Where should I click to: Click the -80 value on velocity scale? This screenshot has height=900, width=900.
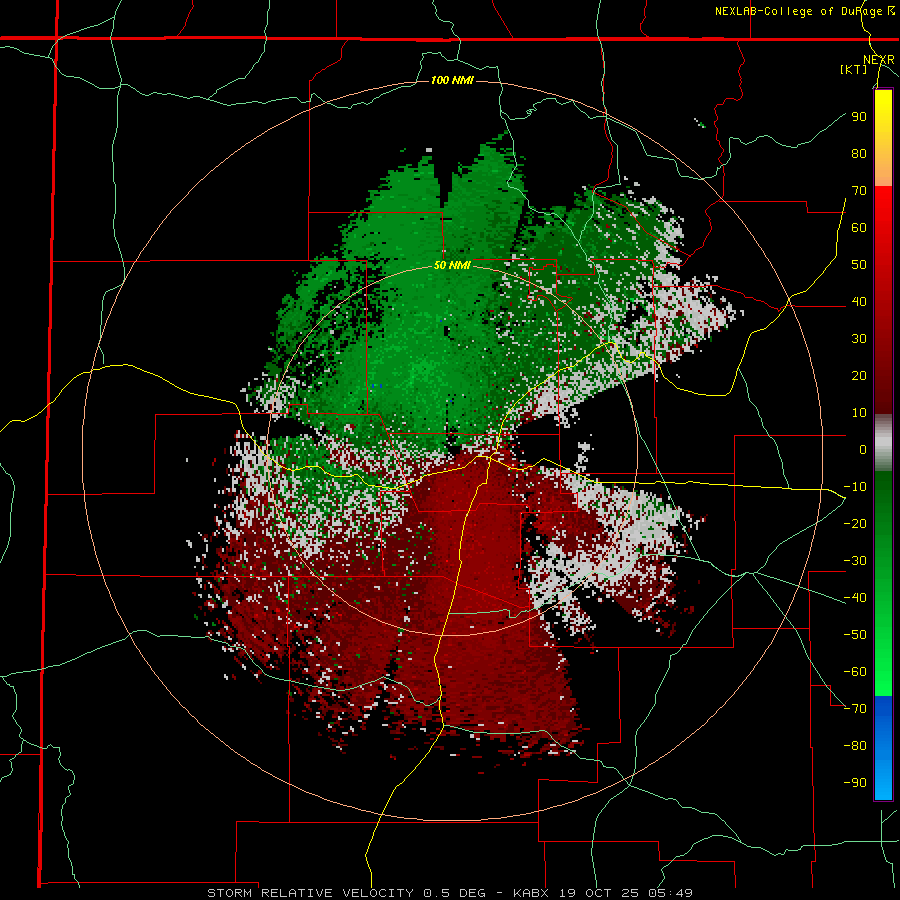click(855, 746)
